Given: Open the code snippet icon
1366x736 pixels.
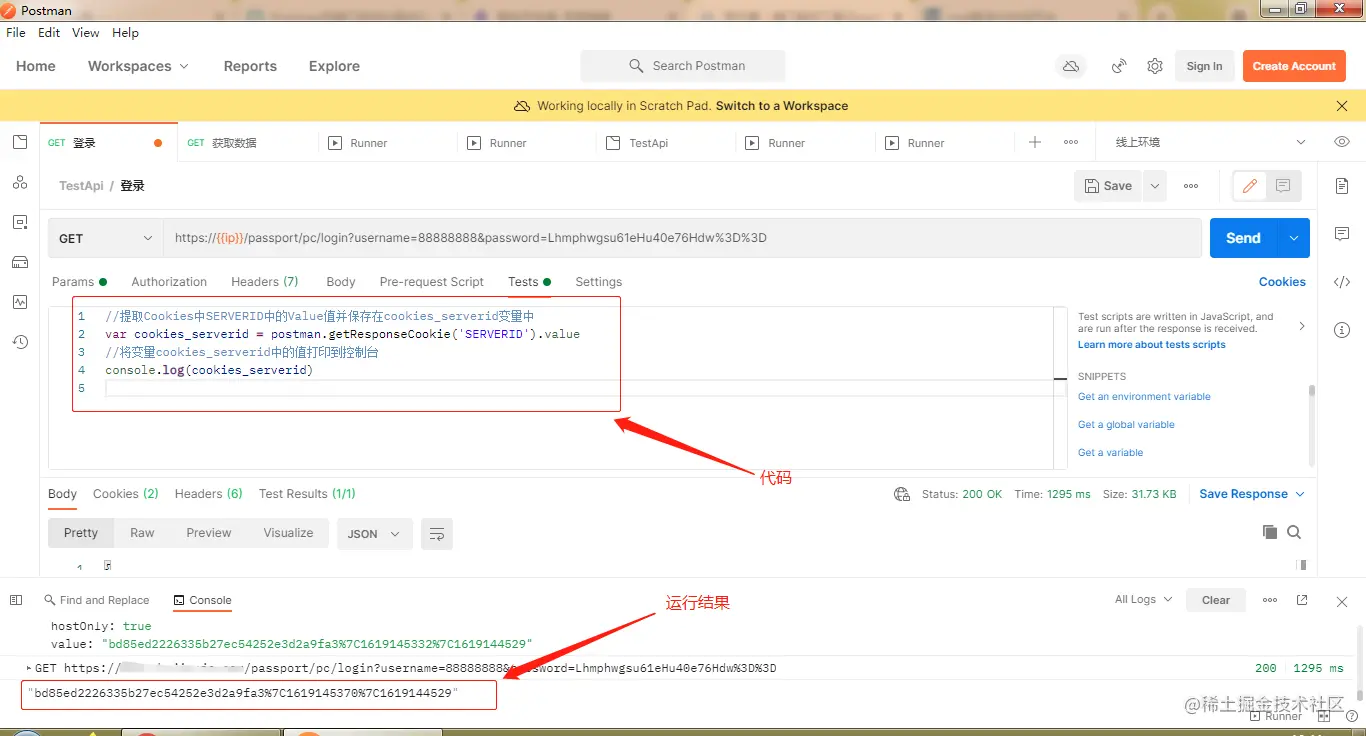Looking at the screenshot, I should tap(1342, 282).
